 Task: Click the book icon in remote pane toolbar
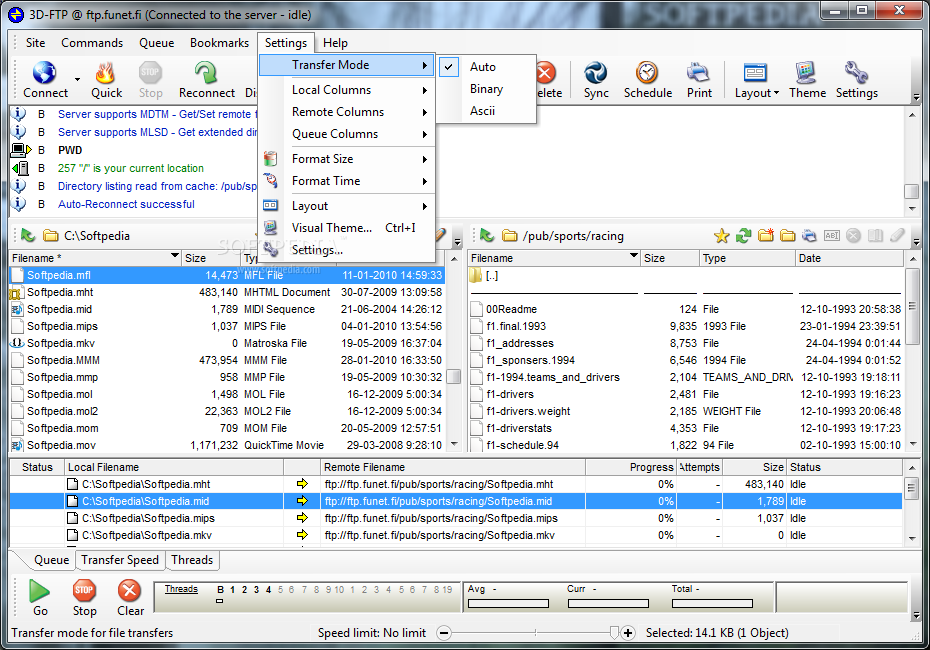pos(875,235)
